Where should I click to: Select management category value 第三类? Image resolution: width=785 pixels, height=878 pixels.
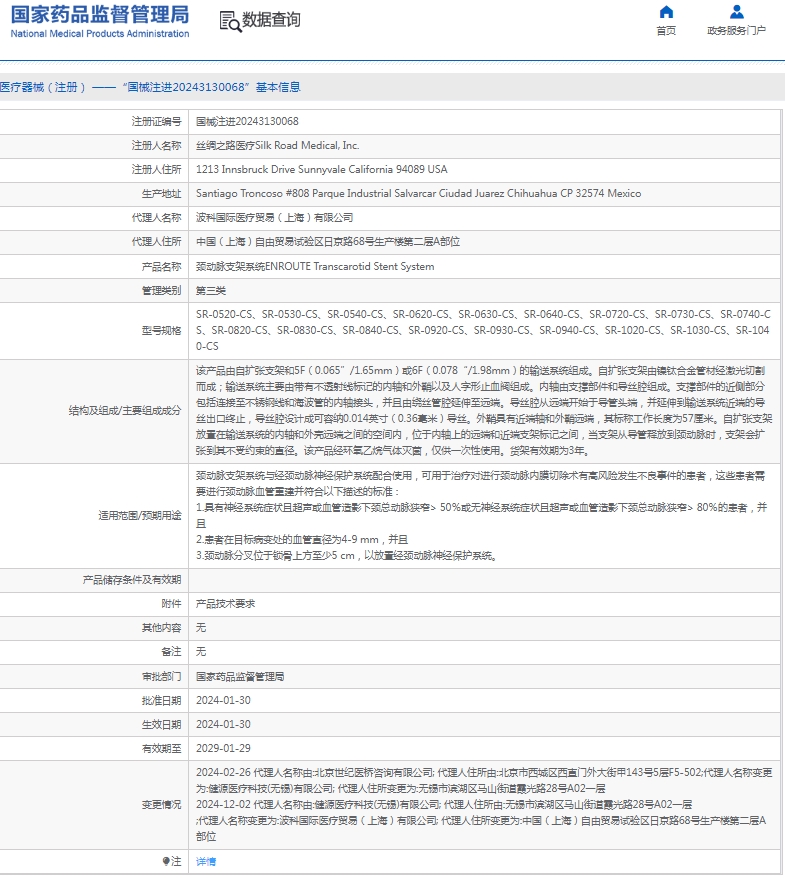coord(211,291)
